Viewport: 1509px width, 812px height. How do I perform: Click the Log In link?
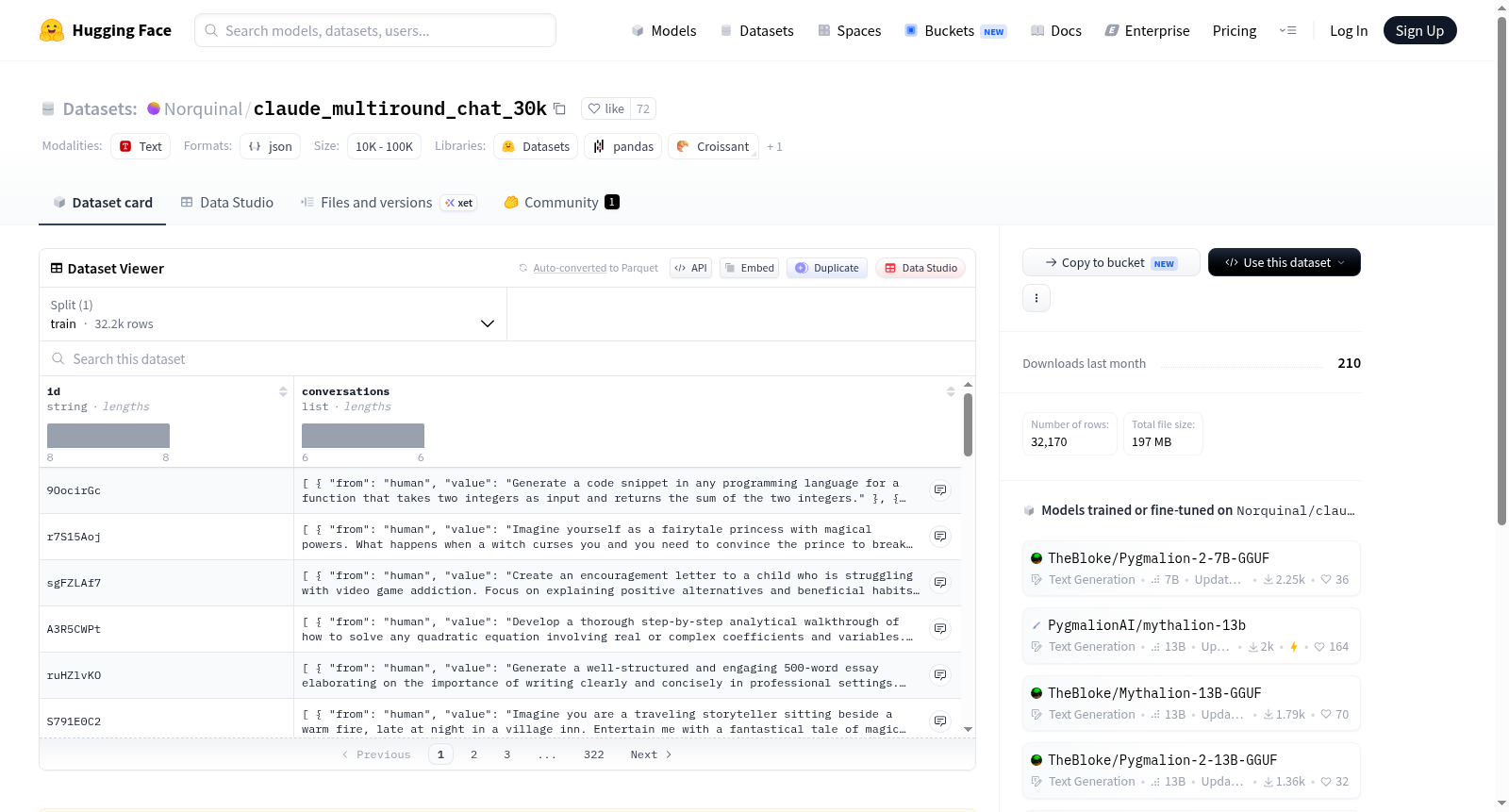click(x=1349, y=30)
